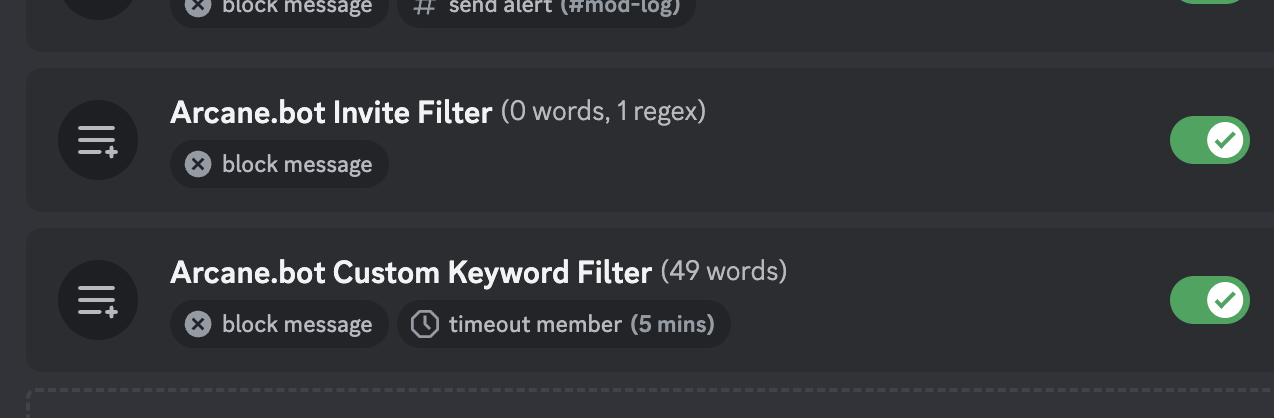Disable the Arcane.bot Invite Filter rule

pyautogui.click(x=1209, y=140)
